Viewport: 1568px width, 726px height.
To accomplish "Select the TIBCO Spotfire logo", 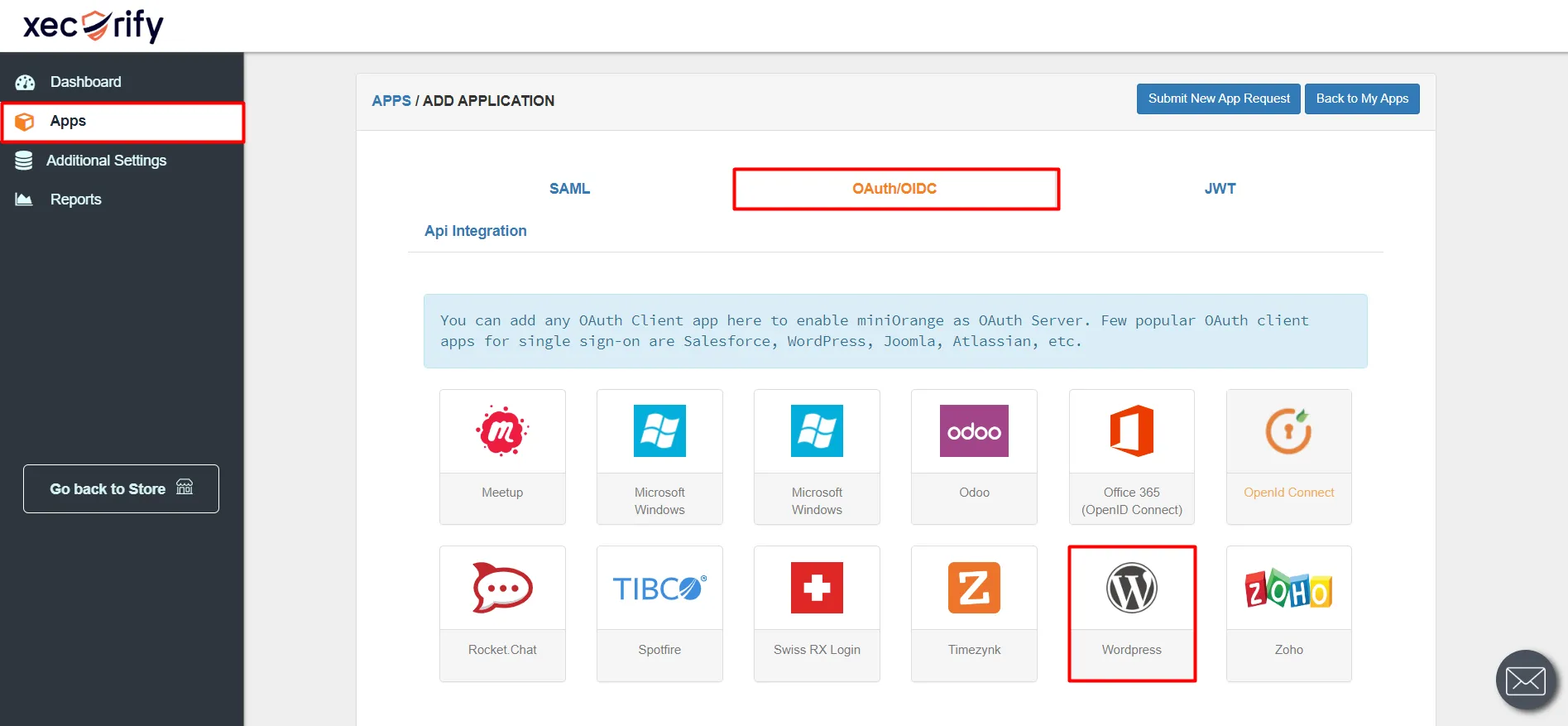I will [659, 588].
